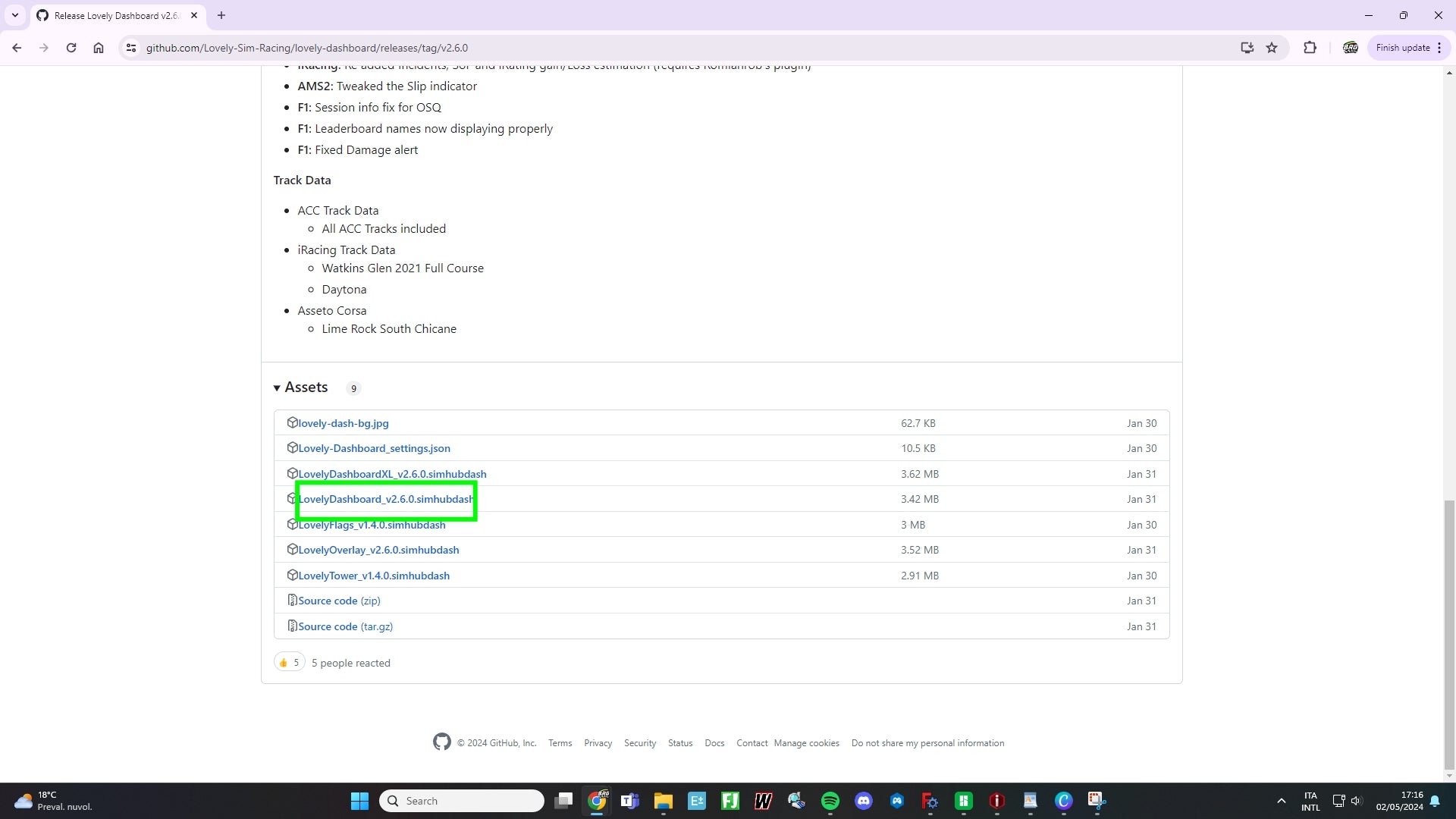Download LovelyFlags_v1.4.0.simhubdash file
The height and width of the screenshot is (819, 1456).
click(x=372, y=525)
